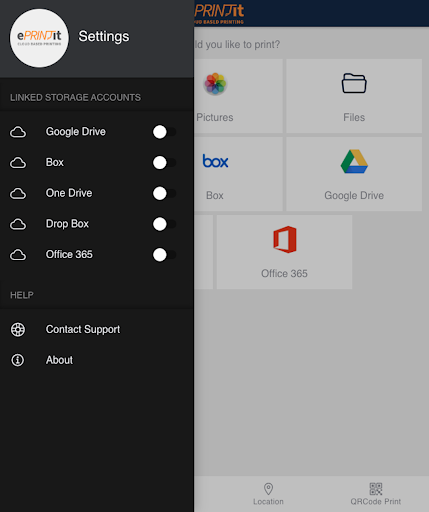The width and height of the screenshot is (429, 512).
Task: Click the cloud icon beside Google Drive
Action: pos(18,132)
